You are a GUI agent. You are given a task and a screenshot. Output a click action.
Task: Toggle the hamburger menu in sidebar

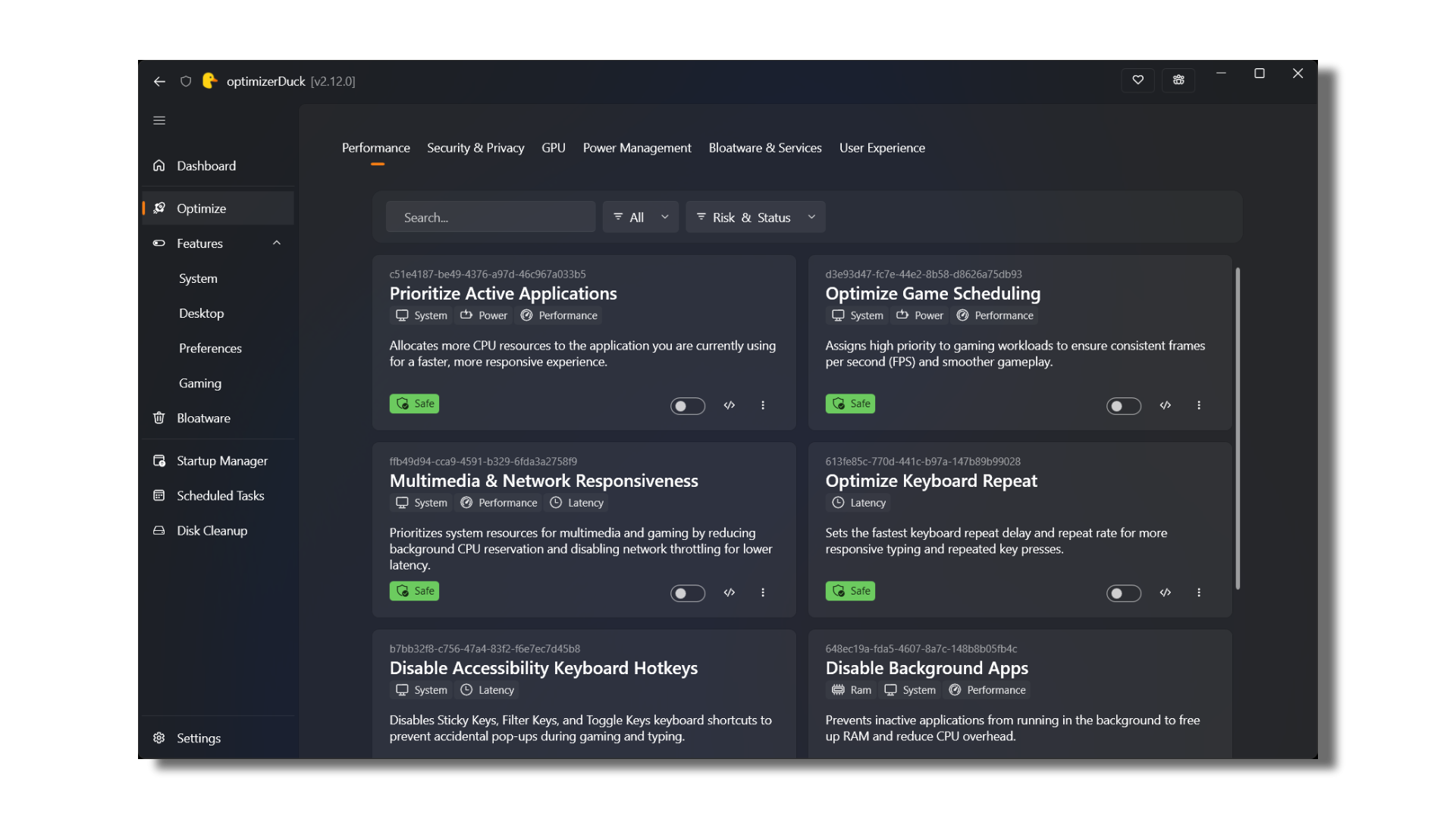tap(159, 121)
